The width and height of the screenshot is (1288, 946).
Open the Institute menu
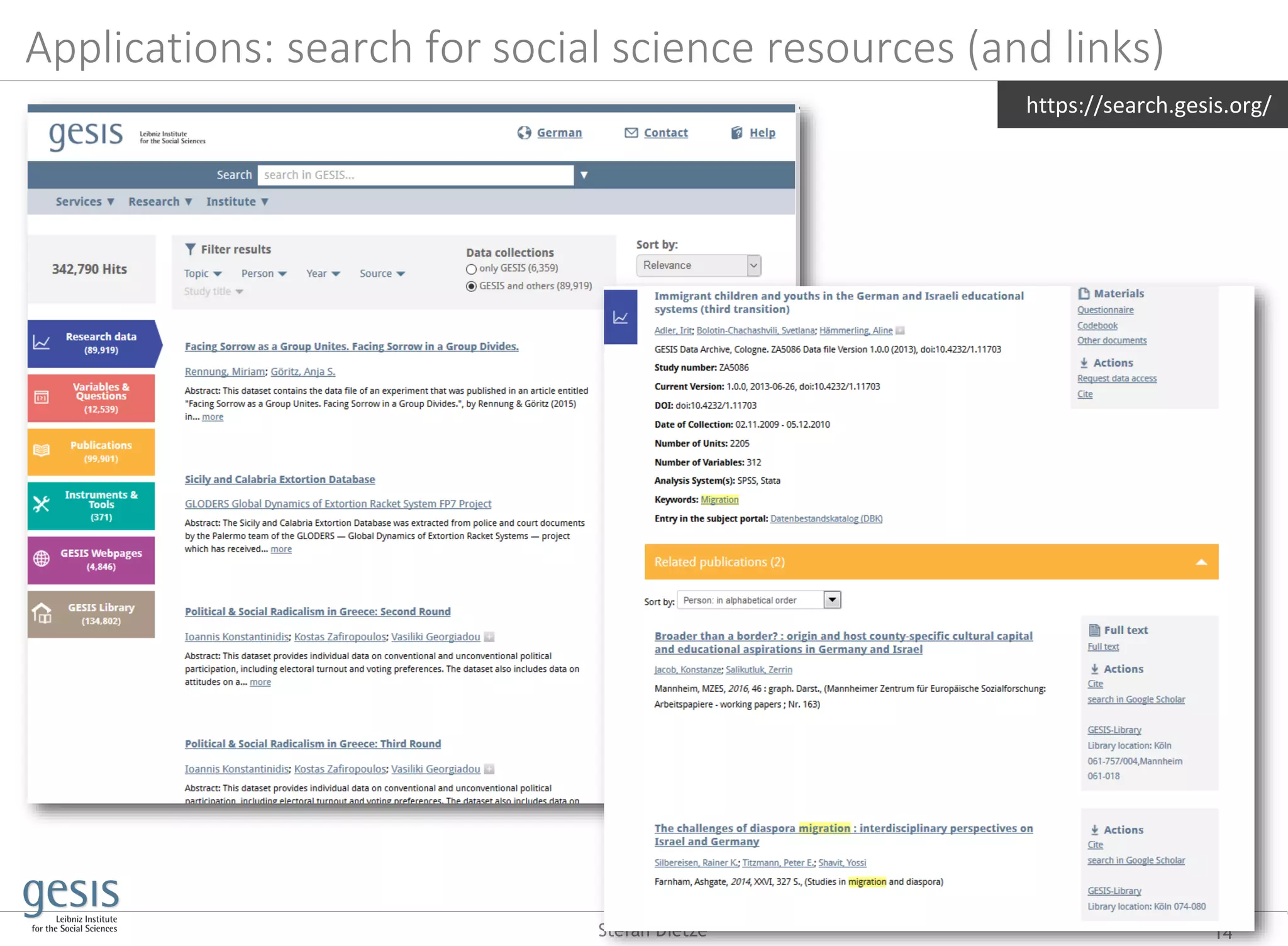click(x=238, y=202)
